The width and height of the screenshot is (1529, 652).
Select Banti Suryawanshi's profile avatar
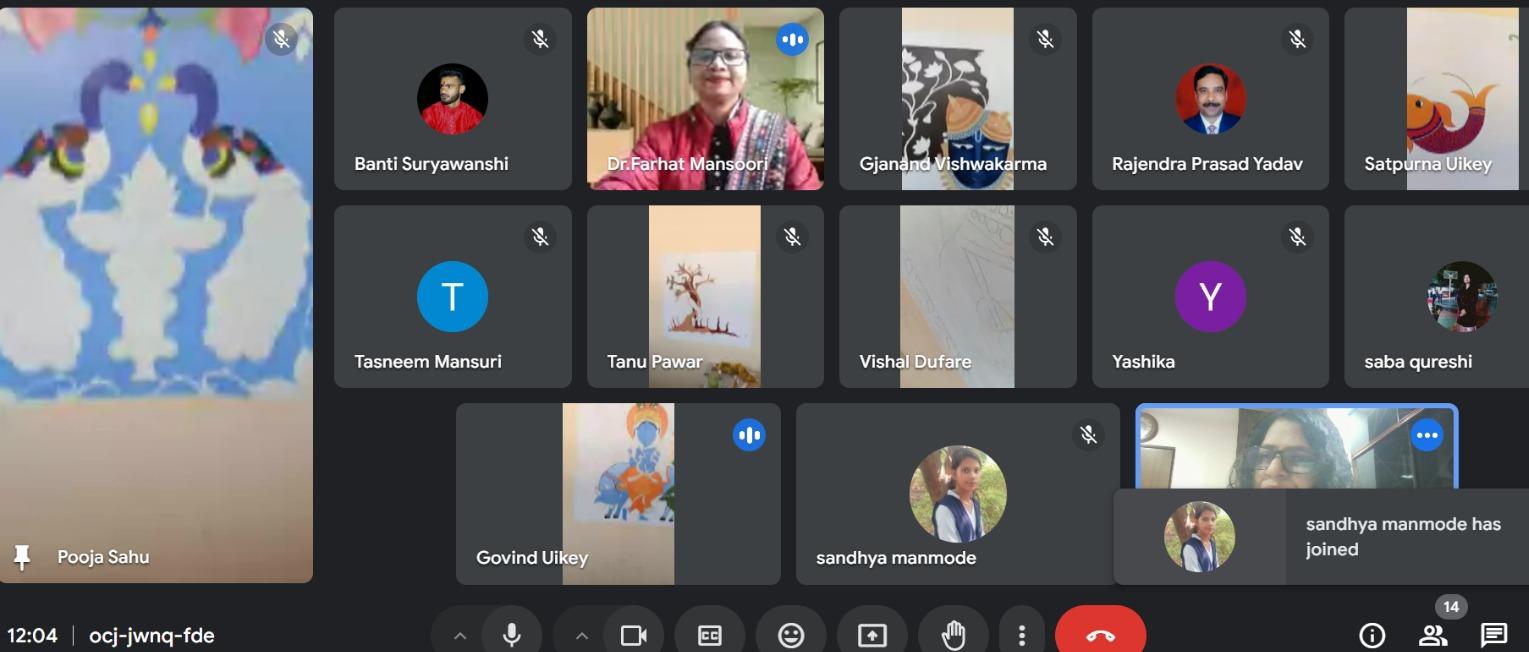[452, 99]
